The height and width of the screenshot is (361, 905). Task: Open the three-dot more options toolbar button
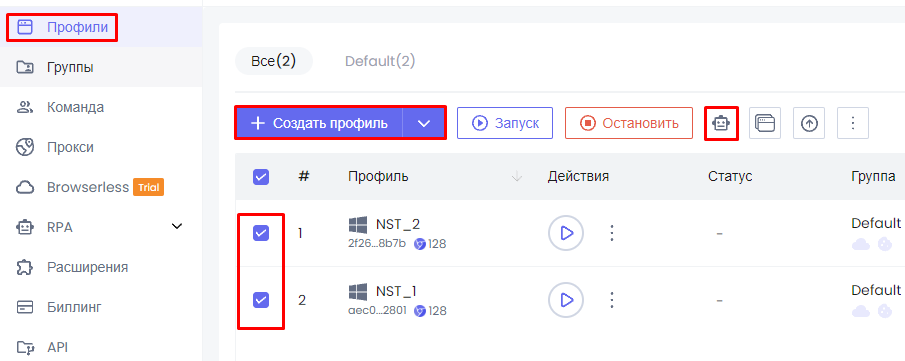click(852, 123)
